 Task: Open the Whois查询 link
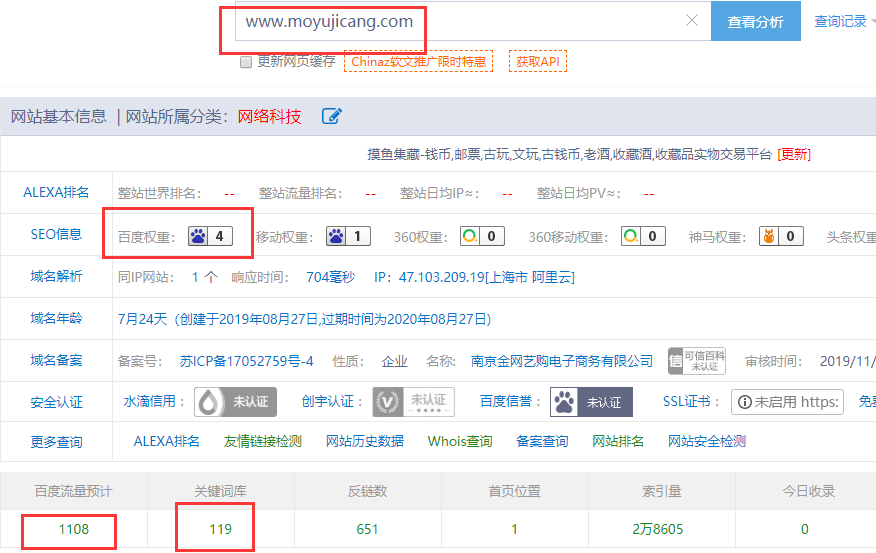click(x=460, y=441)
